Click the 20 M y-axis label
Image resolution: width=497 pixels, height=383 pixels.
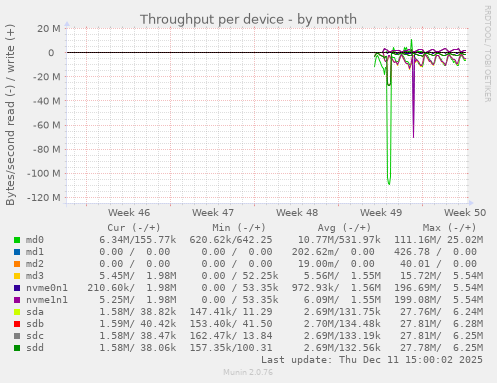click(49, 29)
